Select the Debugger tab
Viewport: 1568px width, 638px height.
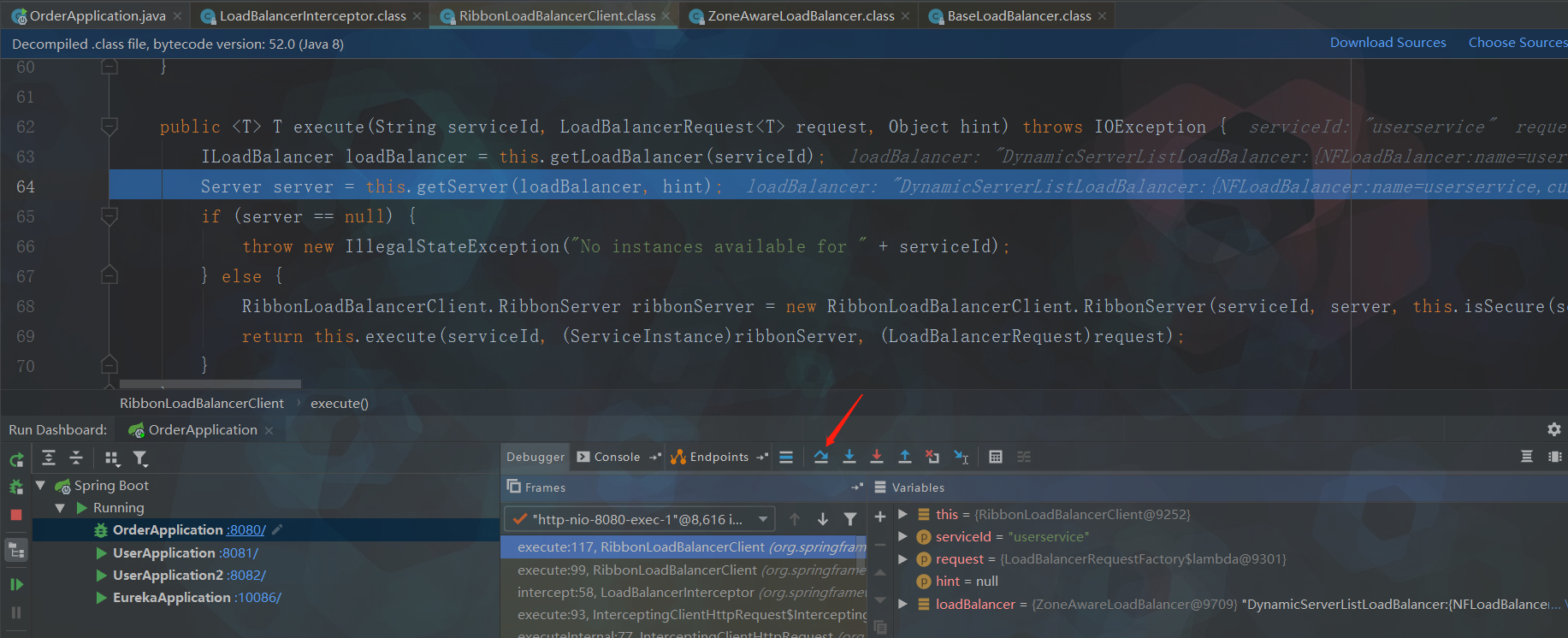pos(535,457)
